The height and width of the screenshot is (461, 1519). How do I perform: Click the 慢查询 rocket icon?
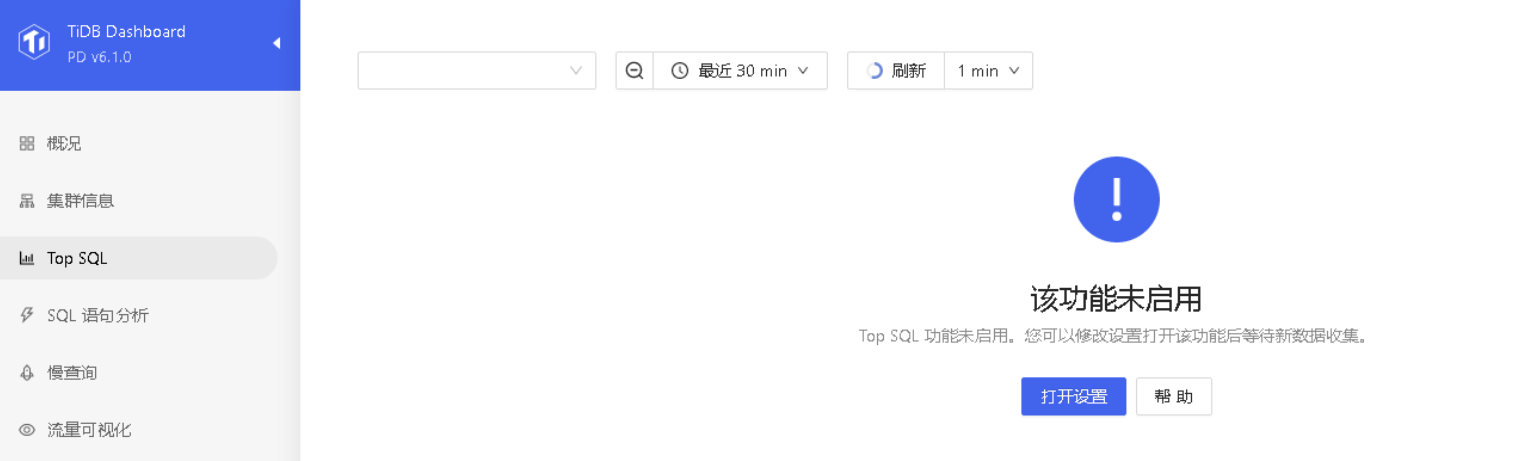coord(27,373)
